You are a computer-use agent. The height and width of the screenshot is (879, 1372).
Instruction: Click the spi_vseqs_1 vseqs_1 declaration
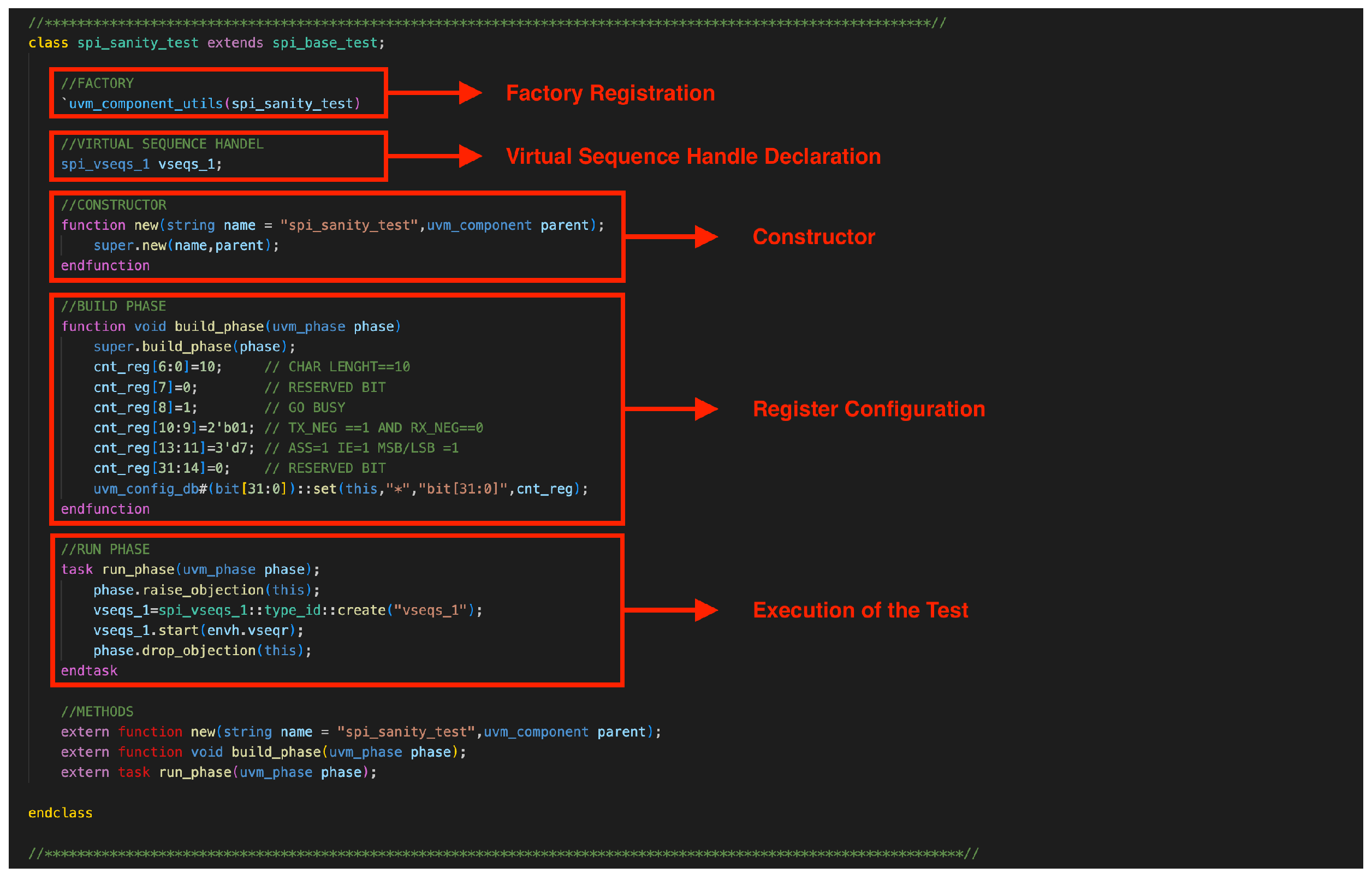point(141,164)
